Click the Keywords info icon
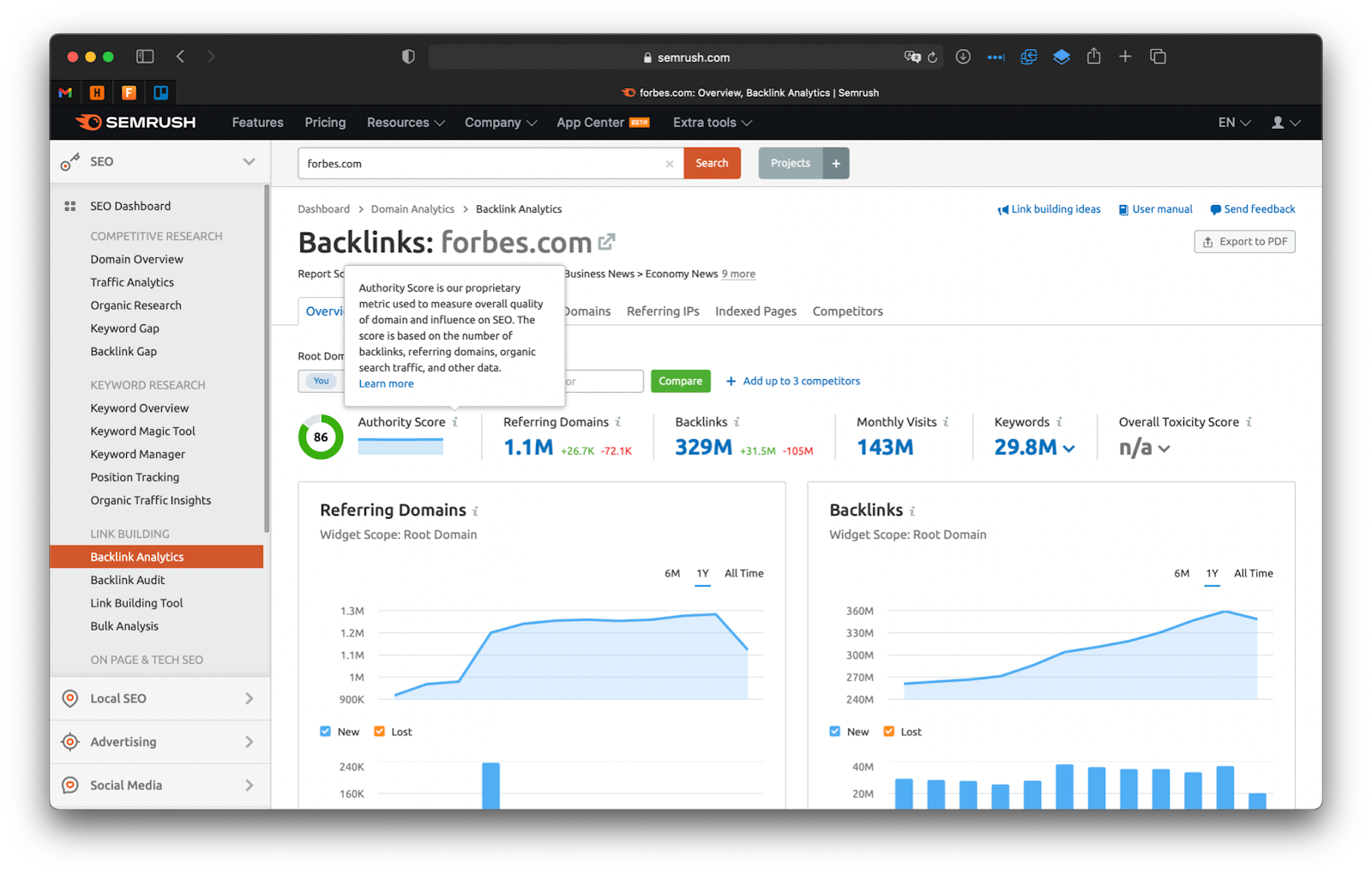 (1059, 422)
